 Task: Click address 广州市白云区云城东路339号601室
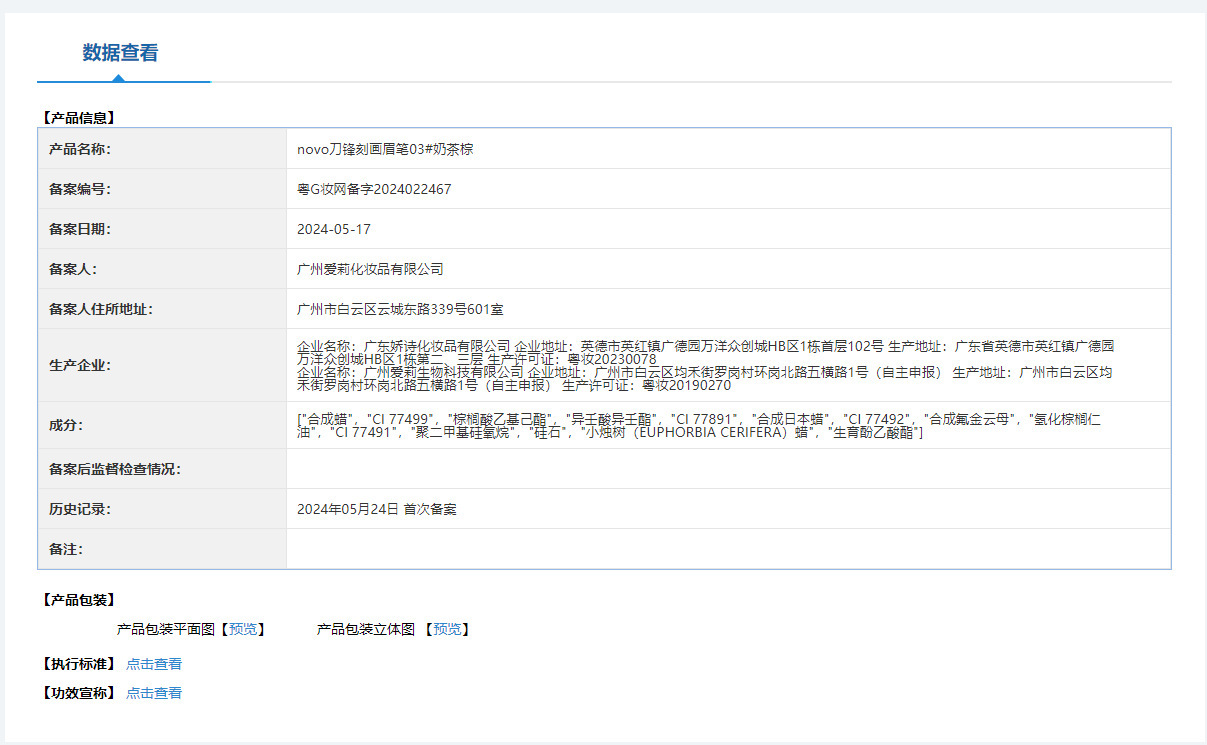click(400, 309)
